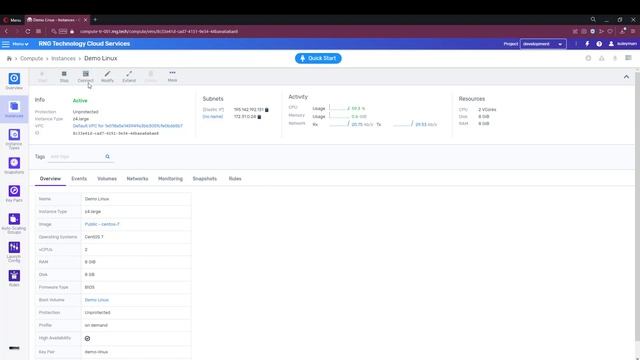
Task: Copy the 172 subnet IP address
Action: tap(259, 117)
